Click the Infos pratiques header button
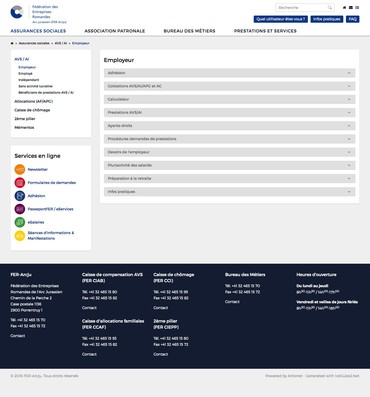Screen dimensions: 370x397 coord(327,19)
